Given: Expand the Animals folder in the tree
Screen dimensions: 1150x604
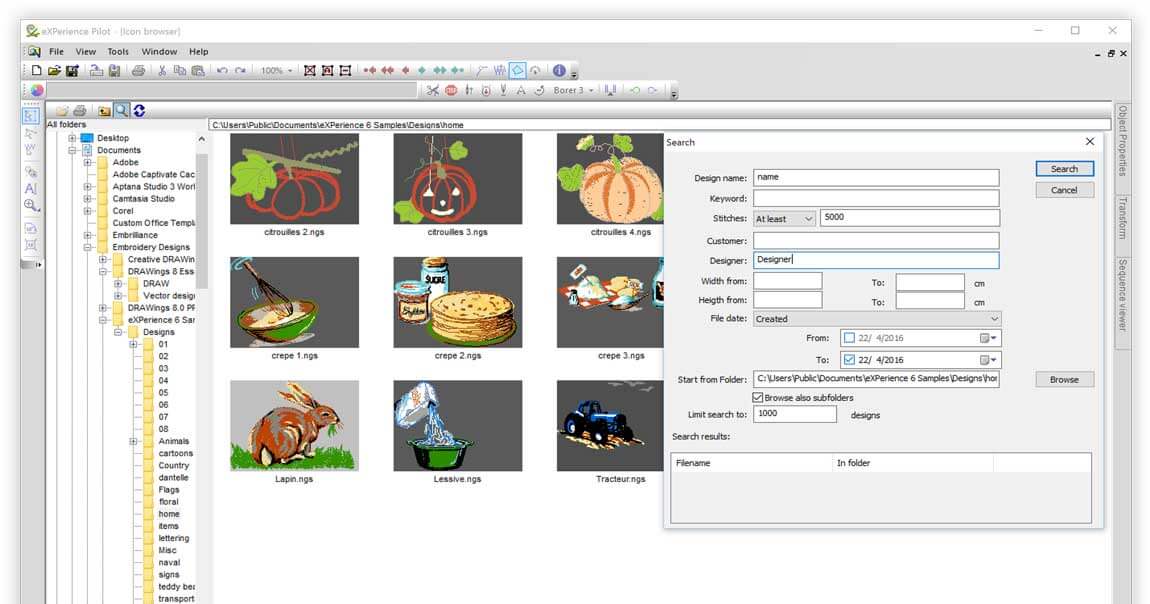Looking at the screenshot, I should [133, 440].
